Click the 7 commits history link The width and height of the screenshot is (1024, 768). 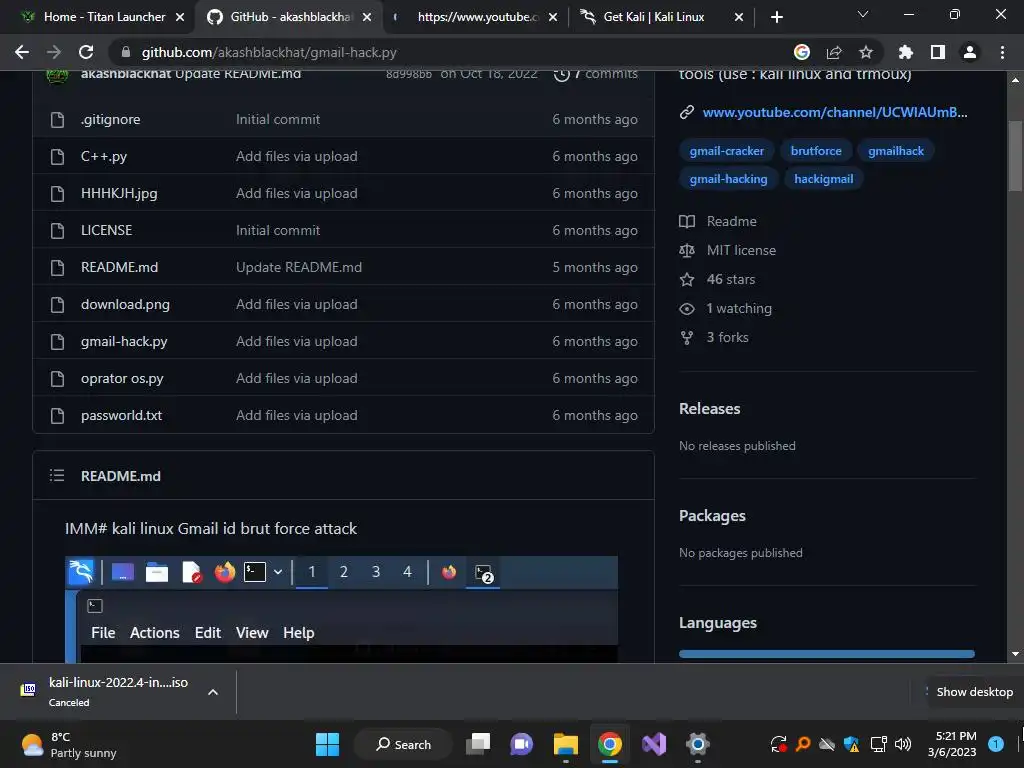[596, 74]
